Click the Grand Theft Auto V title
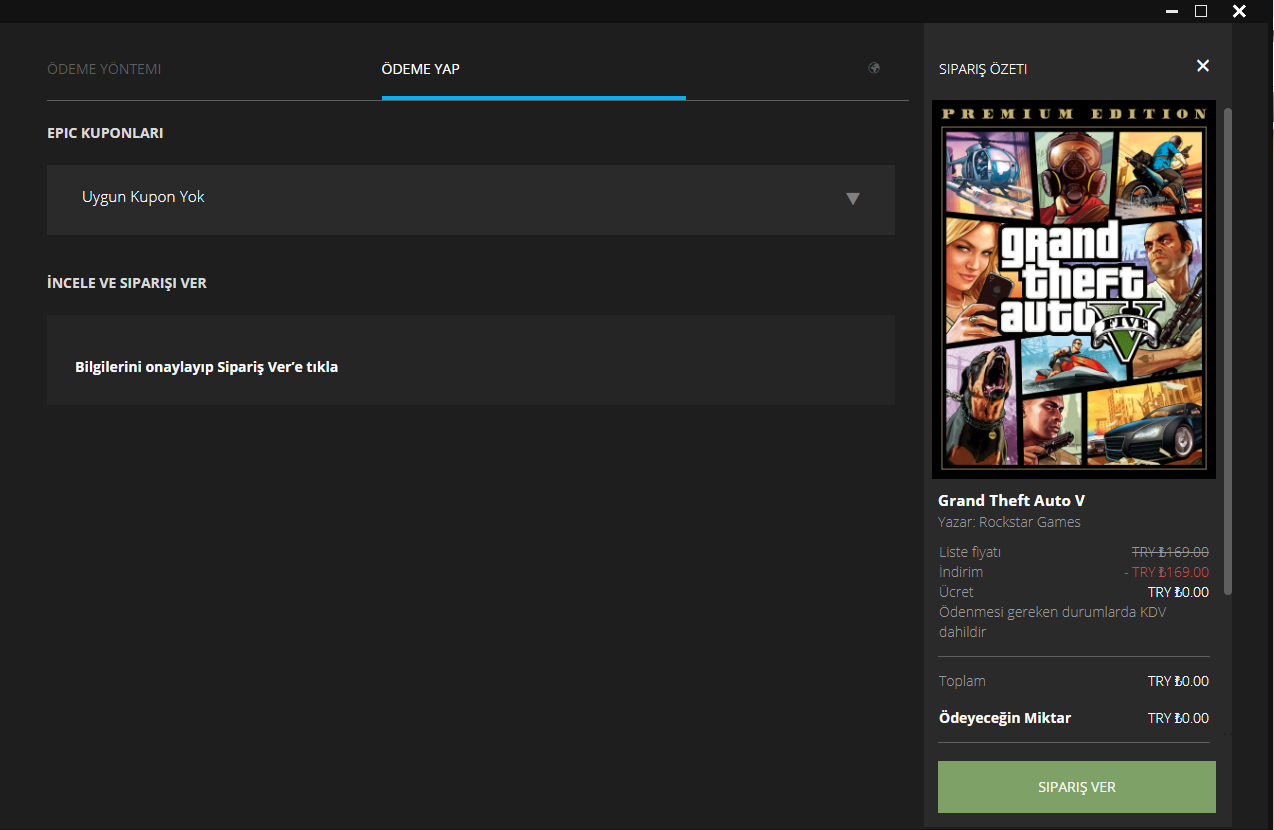Viewport: 1274px width, 830px height. (x=1011, y=500)
